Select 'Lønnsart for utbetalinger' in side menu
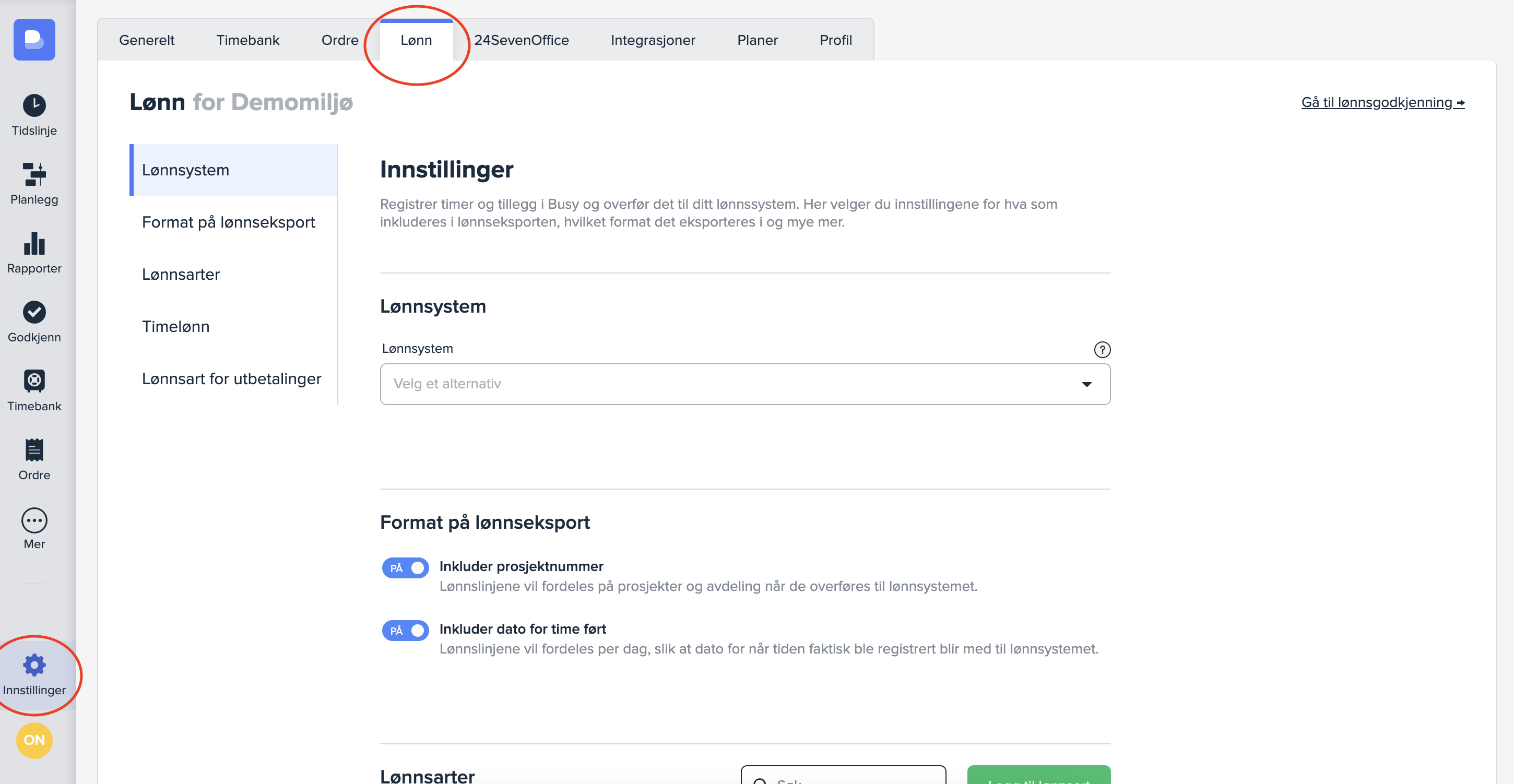The height and width of the screenshot is (784, 1514). pyautogui.click(x=231, y=378)
